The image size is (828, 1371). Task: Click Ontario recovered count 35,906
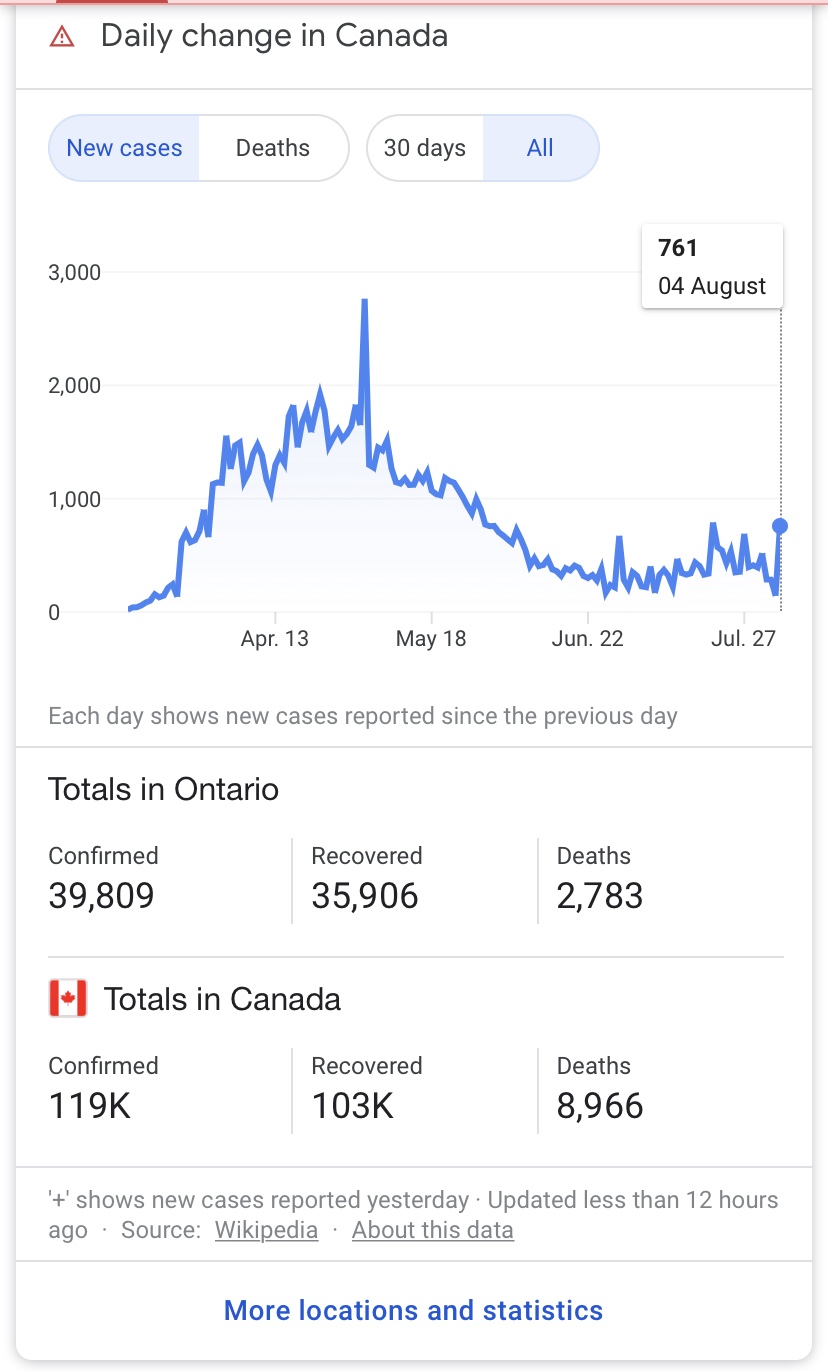(x=365, y=895)
